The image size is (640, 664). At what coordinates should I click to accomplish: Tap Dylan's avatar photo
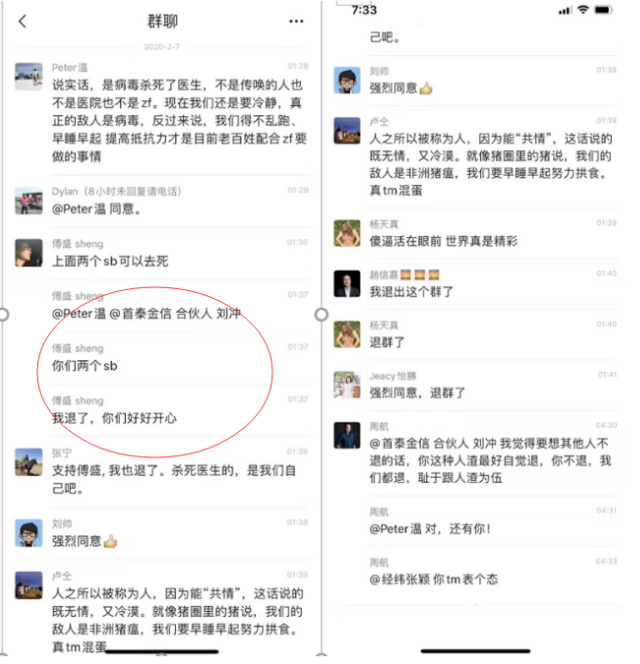(x=29, y=201)
